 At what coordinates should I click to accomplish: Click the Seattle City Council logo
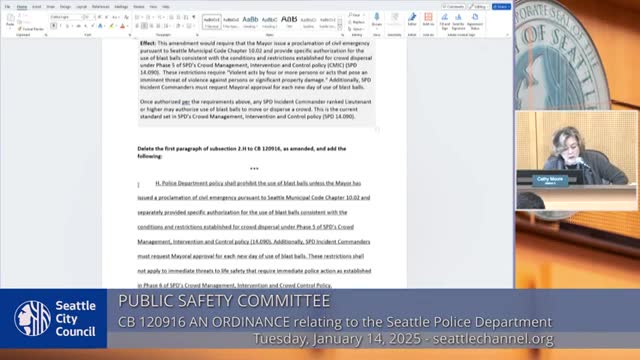[x=54, y=318]
